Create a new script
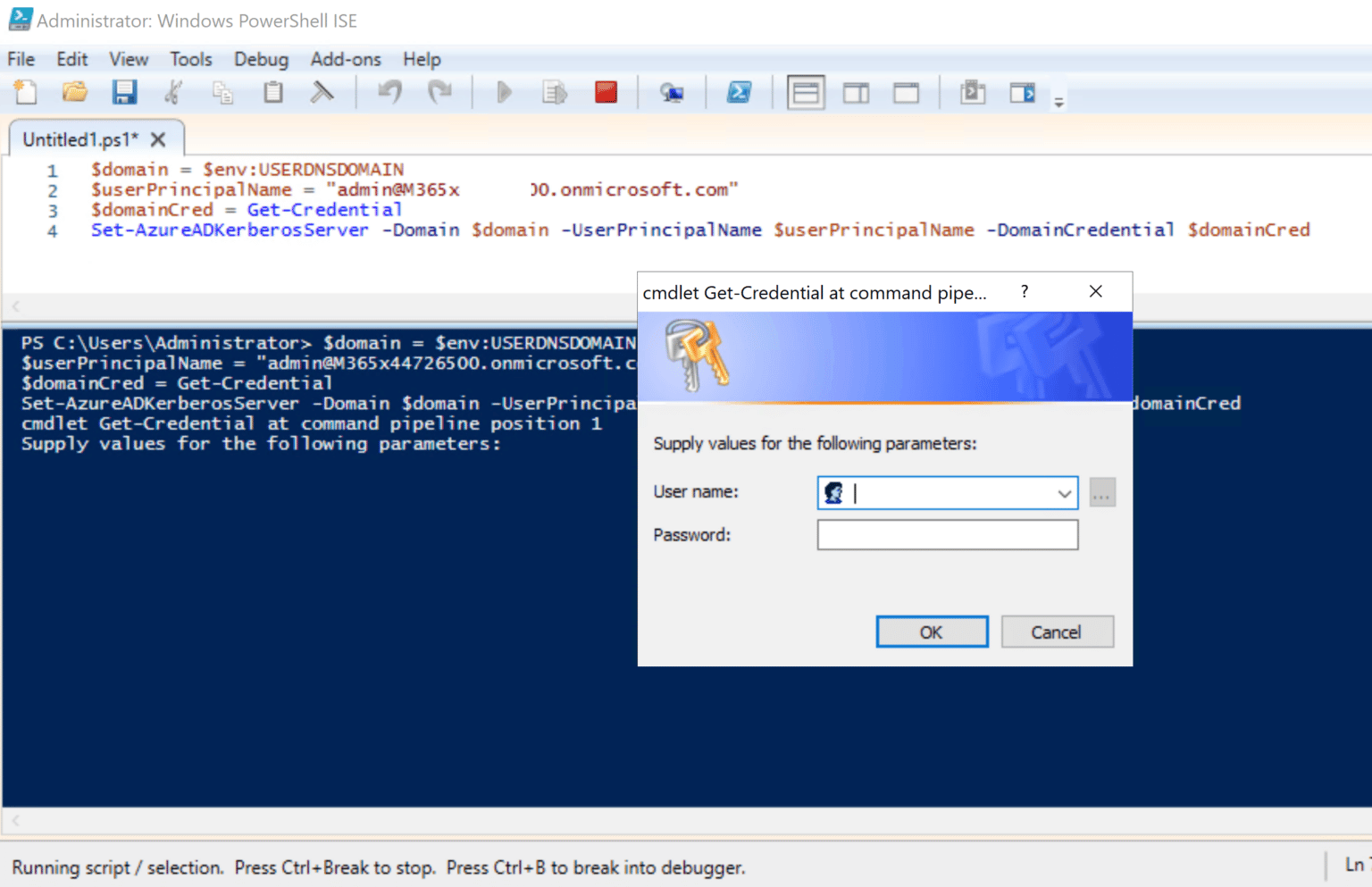The height and width of the screenshot is (887, 1372). (x=25, y=91)
